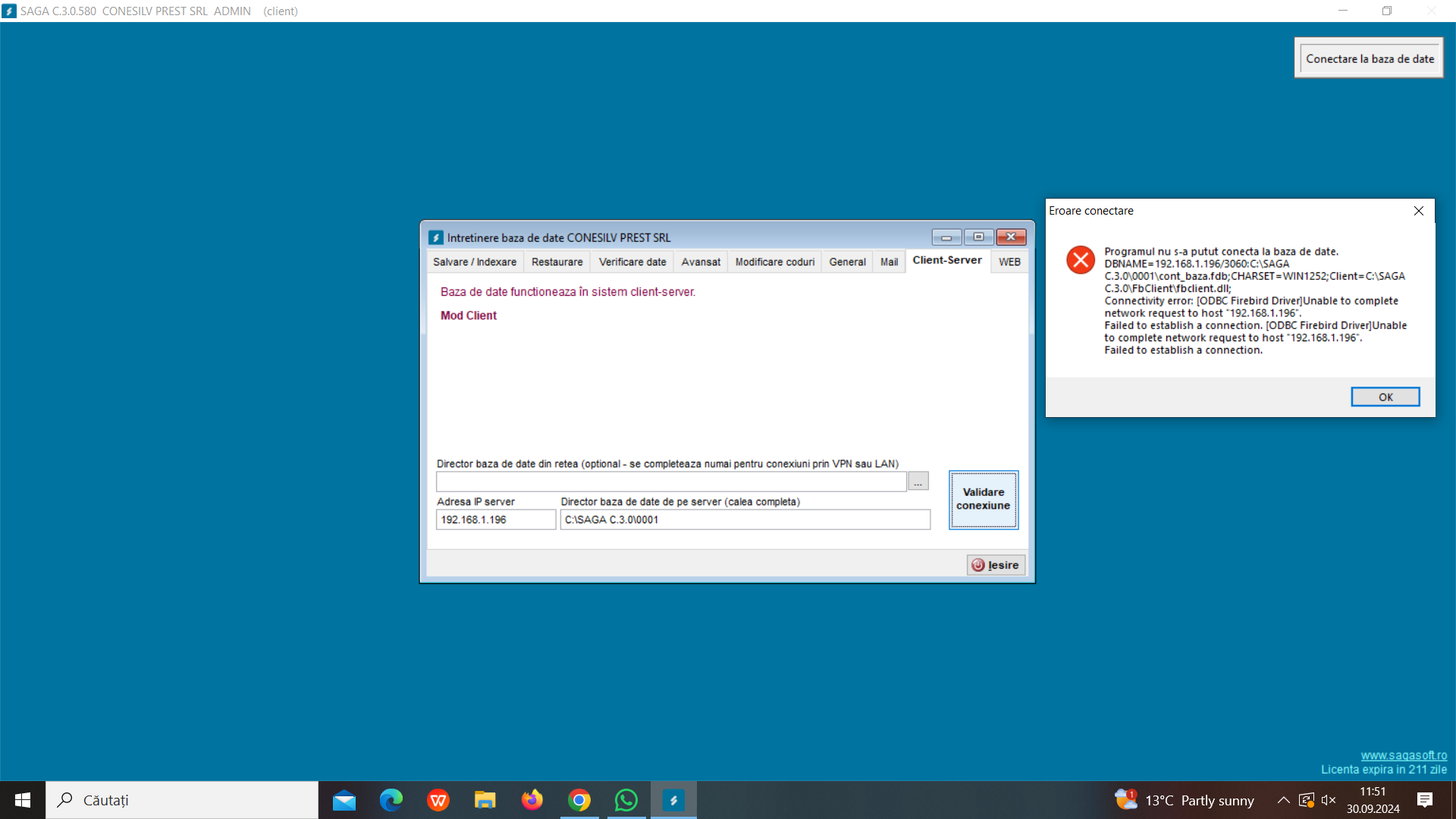Click the Adresa IP server field
This screenshot has width=1456, height=819.
[x=496, y=519]
